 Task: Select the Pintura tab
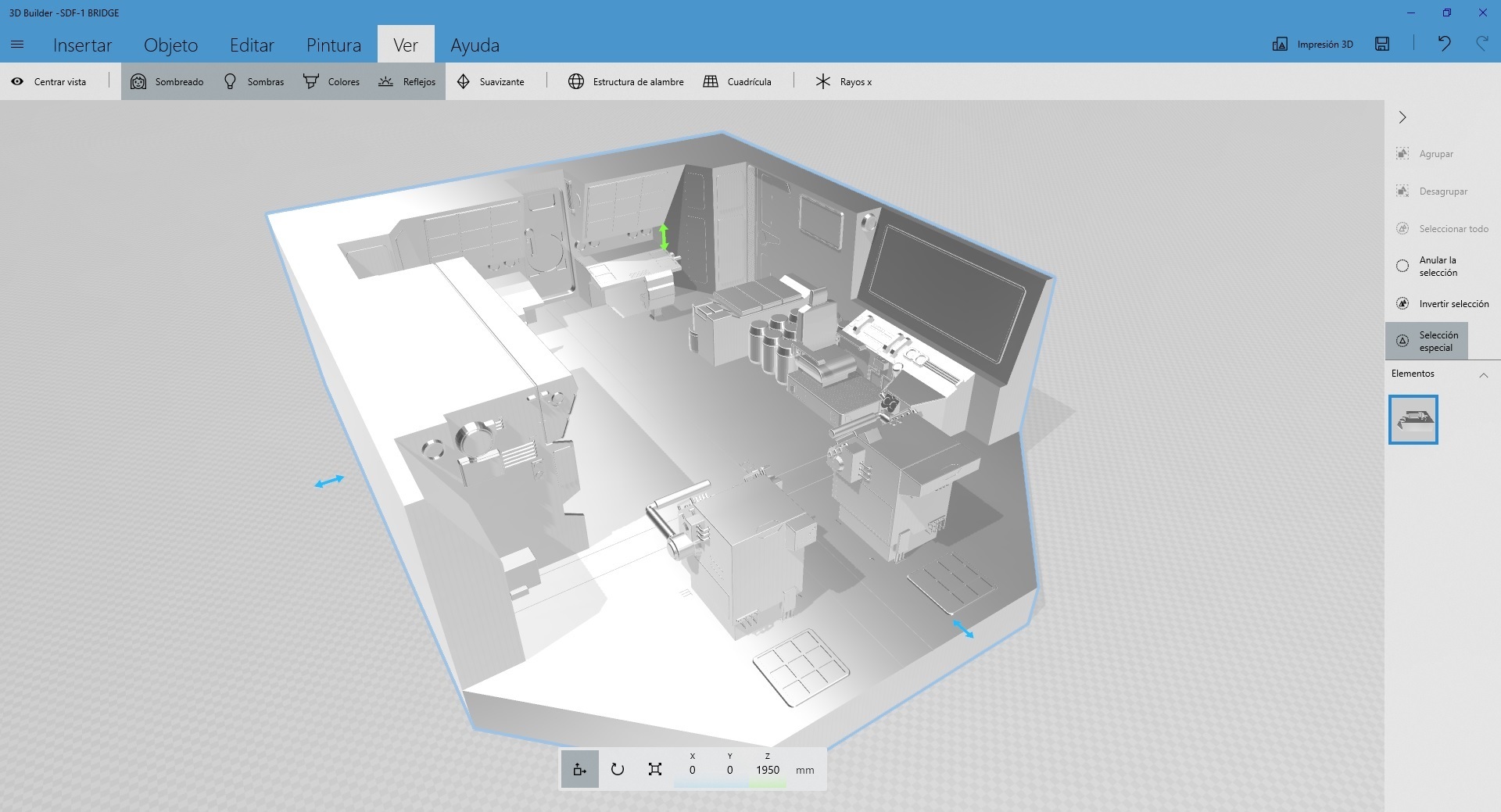point(334,45)
